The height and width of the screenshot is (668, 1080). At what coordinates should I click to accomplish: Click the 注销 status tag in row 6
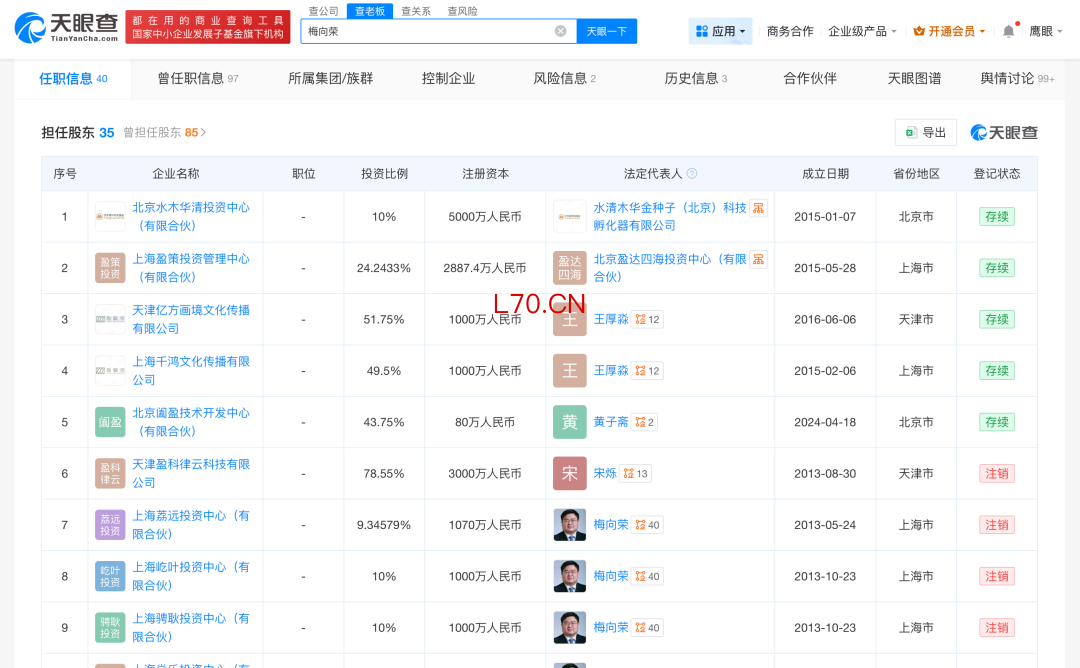(997, 474)
